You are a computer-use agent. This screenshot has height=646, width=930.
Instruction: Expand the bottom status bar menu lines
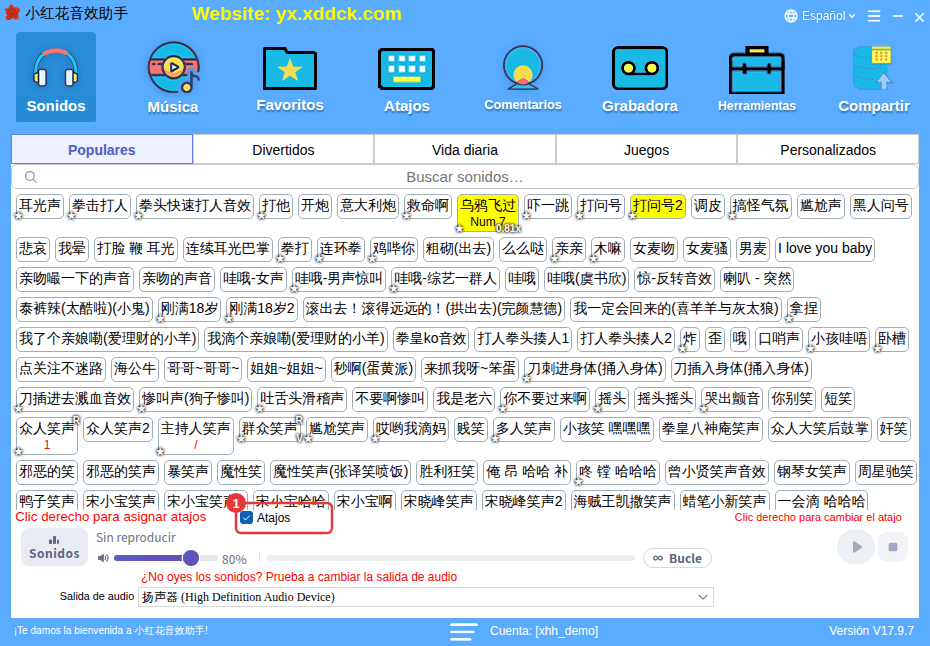coord(463,631)
